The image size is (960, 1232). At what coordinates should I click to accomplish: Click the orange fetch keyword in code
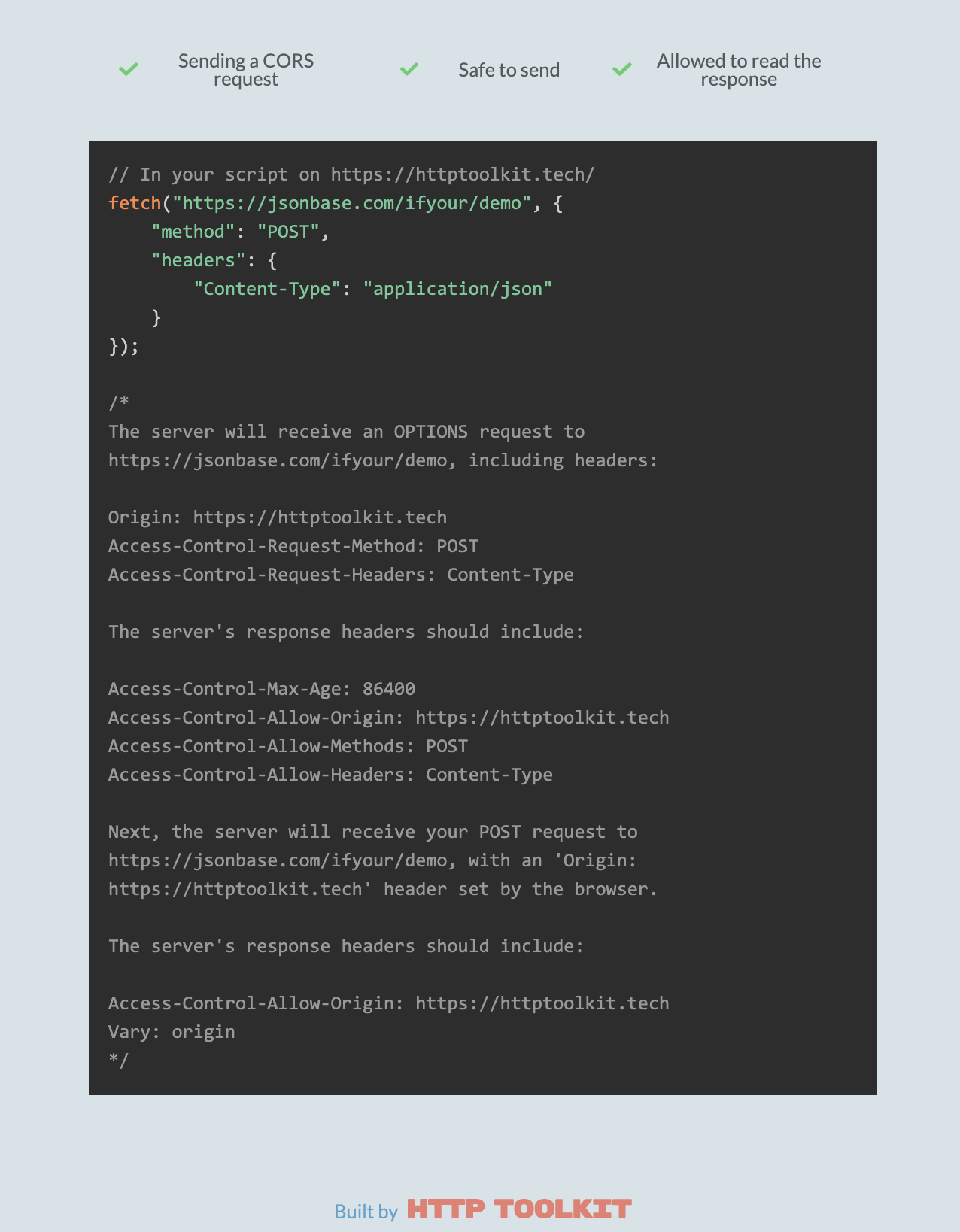click(x=135, y=203)
